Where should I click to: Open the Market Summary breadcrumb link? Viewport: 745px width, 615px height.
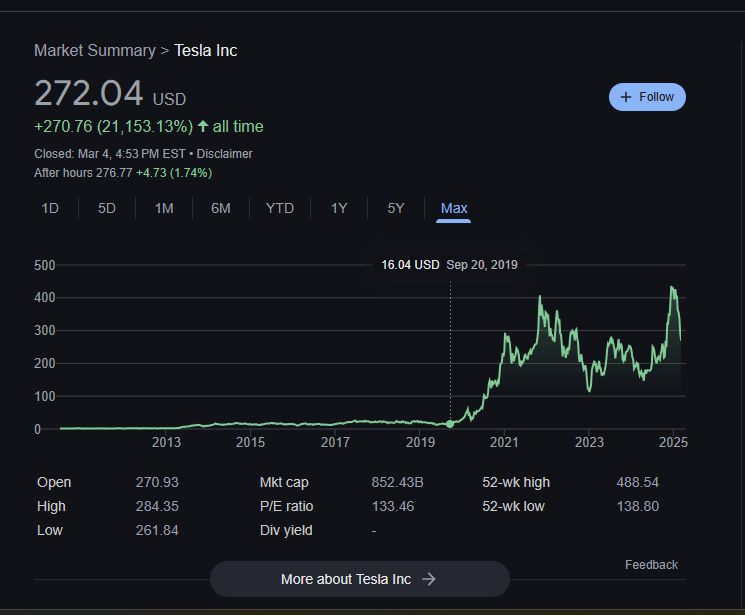95,50
